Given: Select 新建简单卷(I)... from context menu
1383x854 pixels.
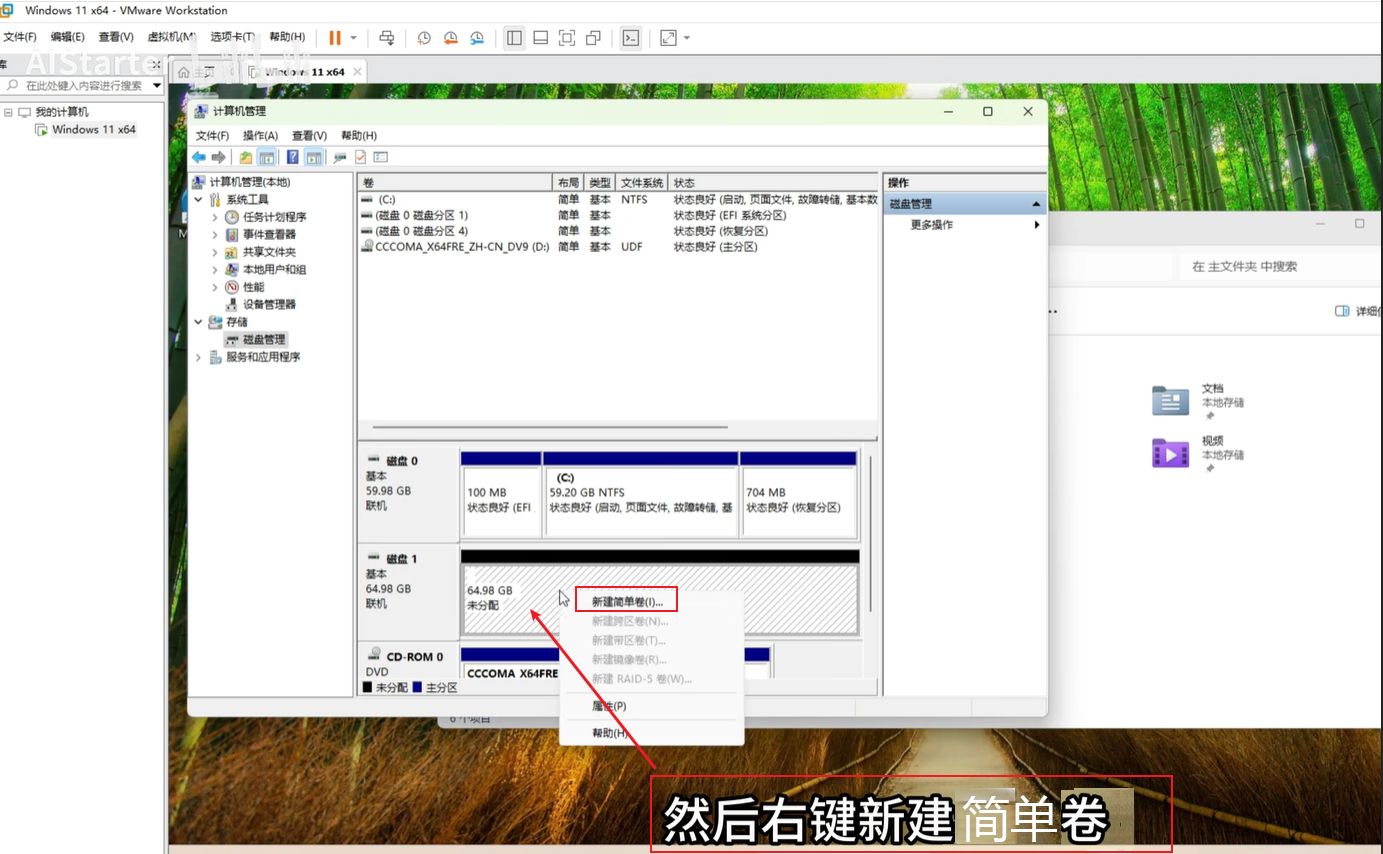Looking at the screenshot, I should (x=627, y=602).
